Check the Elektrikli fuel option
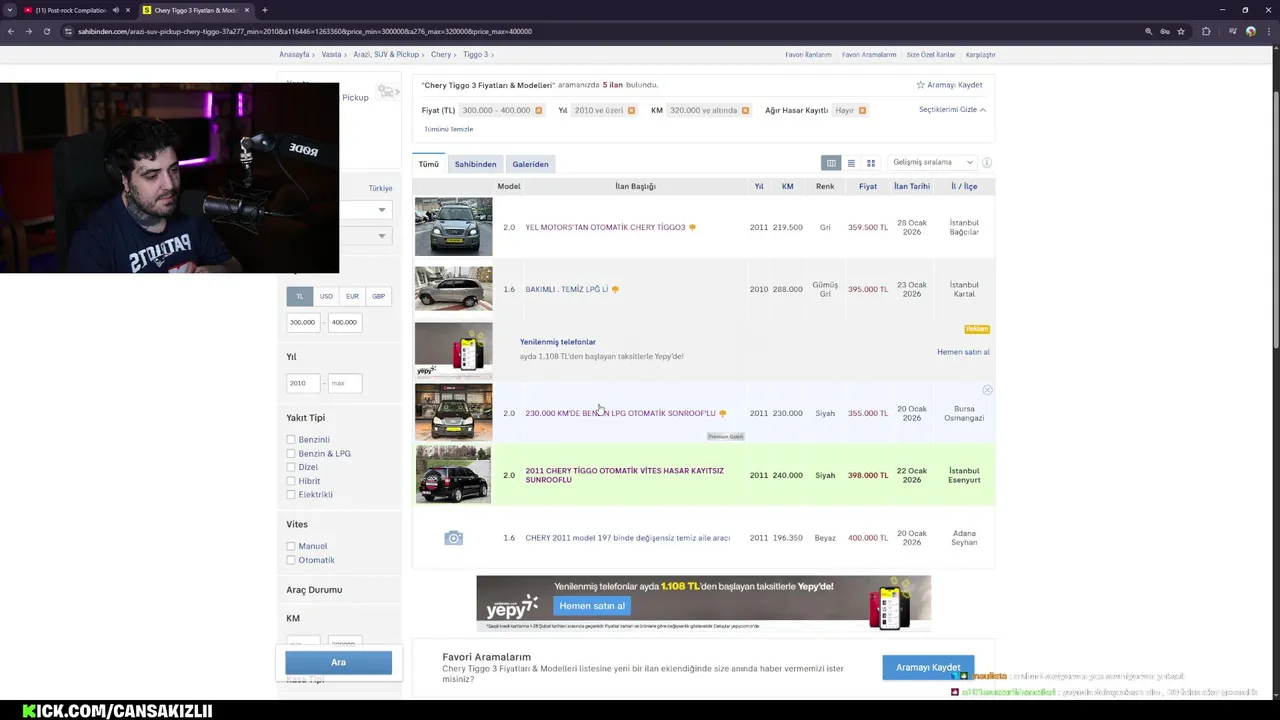The image size is (1280, 720). tap(291, 495)
